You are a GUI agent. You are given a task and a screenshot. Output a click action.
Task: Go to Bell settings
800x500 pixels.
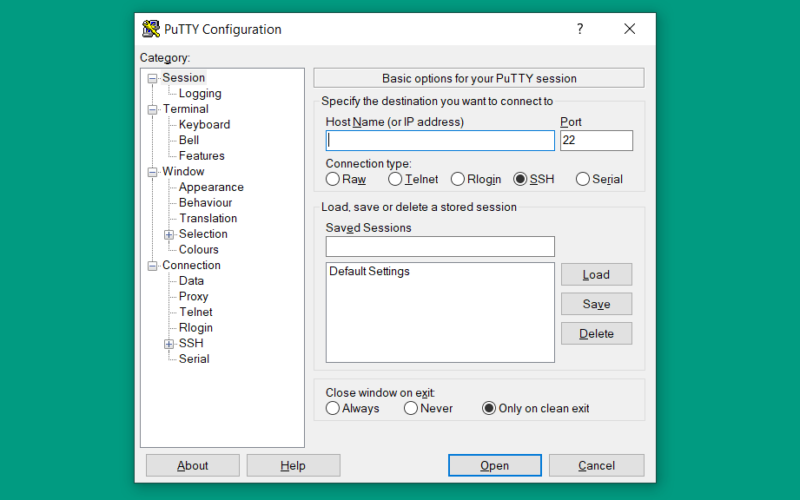coord(189,140)
